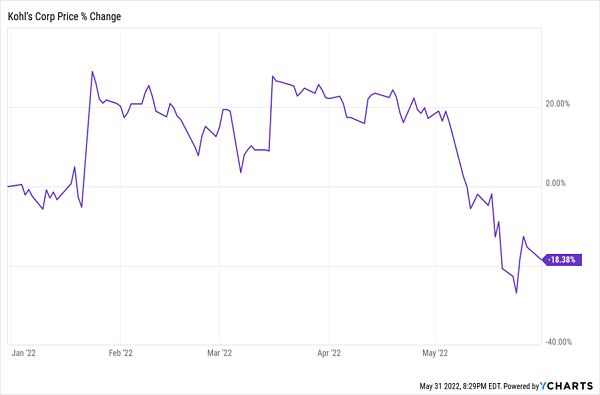Select the Apr '22 axis label
The image size is (600, 395).
[329, 353]
